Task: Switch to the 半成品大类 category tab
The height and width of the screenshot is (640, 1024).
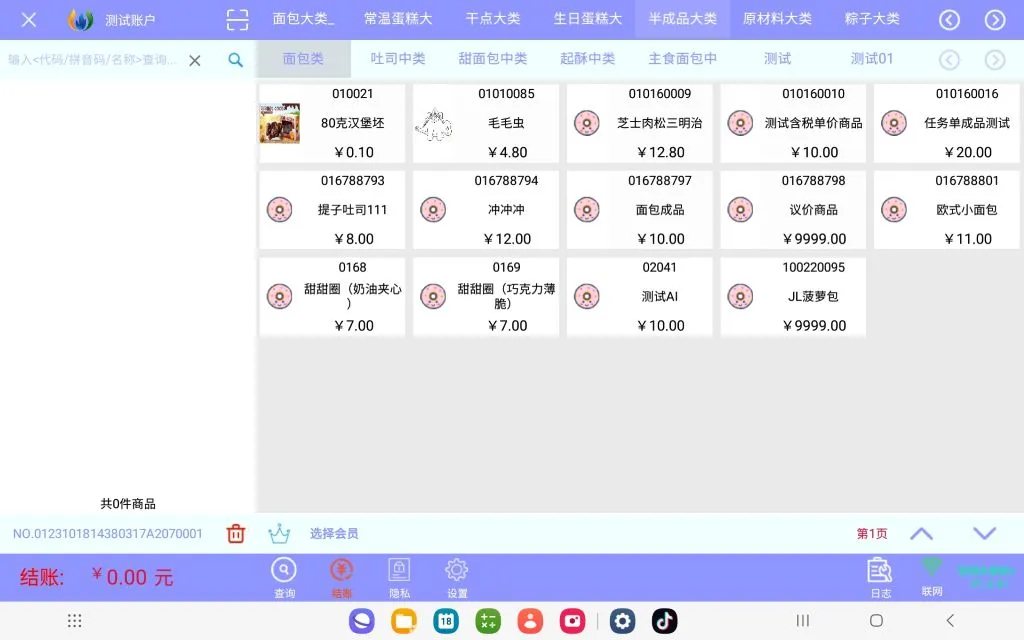Action: tap(681, 18)
